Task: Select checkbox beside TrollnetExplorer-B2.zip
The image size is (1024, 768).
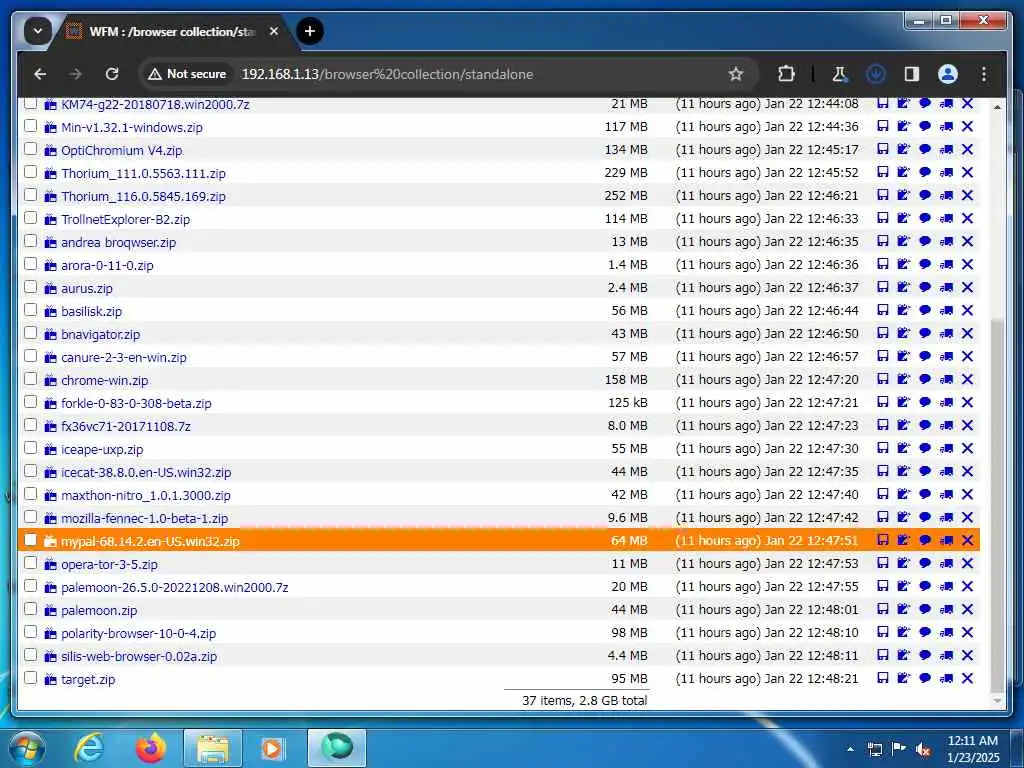Action: (30, 217)
